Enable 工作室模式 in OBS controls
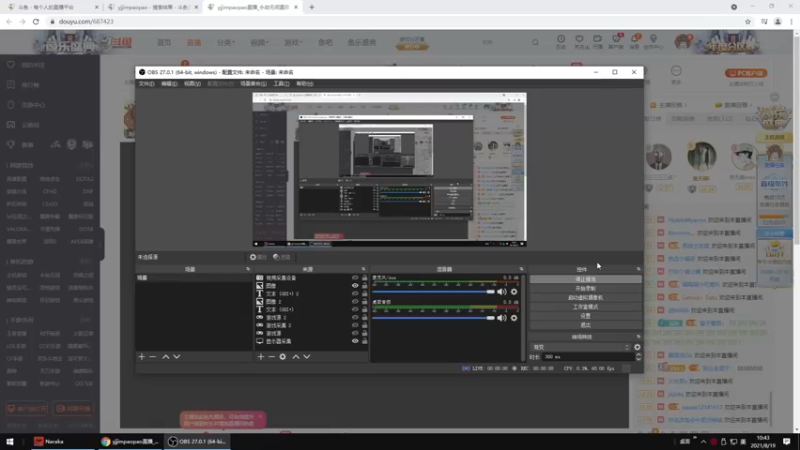The width and height of the screenshot is (800, 450). tap(585, 307)
